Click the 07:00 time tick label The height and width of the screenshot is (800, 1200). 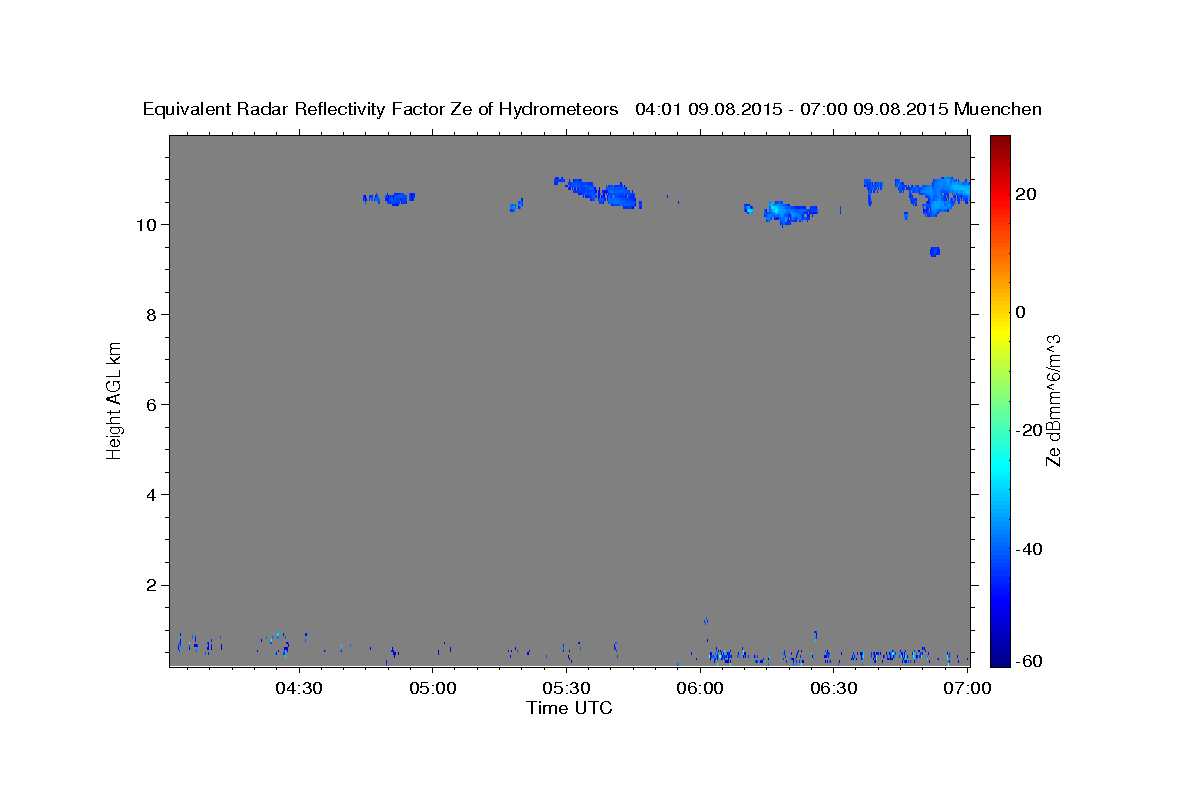click(967, 688)
